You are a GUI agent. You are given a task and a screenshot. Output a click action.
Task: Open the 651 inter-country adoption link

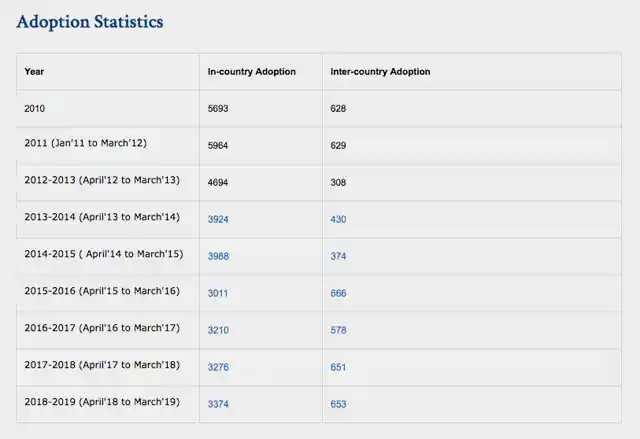(338, 367)
